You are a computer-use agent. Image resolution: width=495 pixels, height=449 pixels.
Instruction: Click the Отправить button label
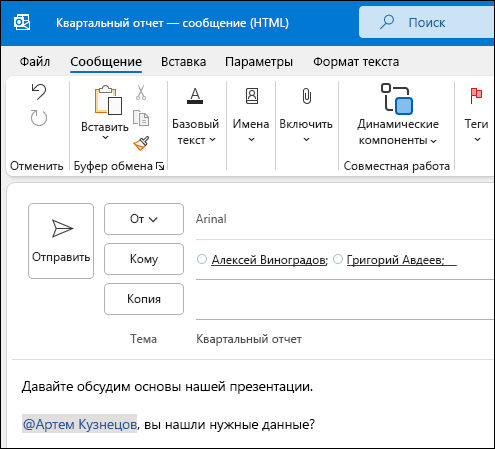coord(61,257)
